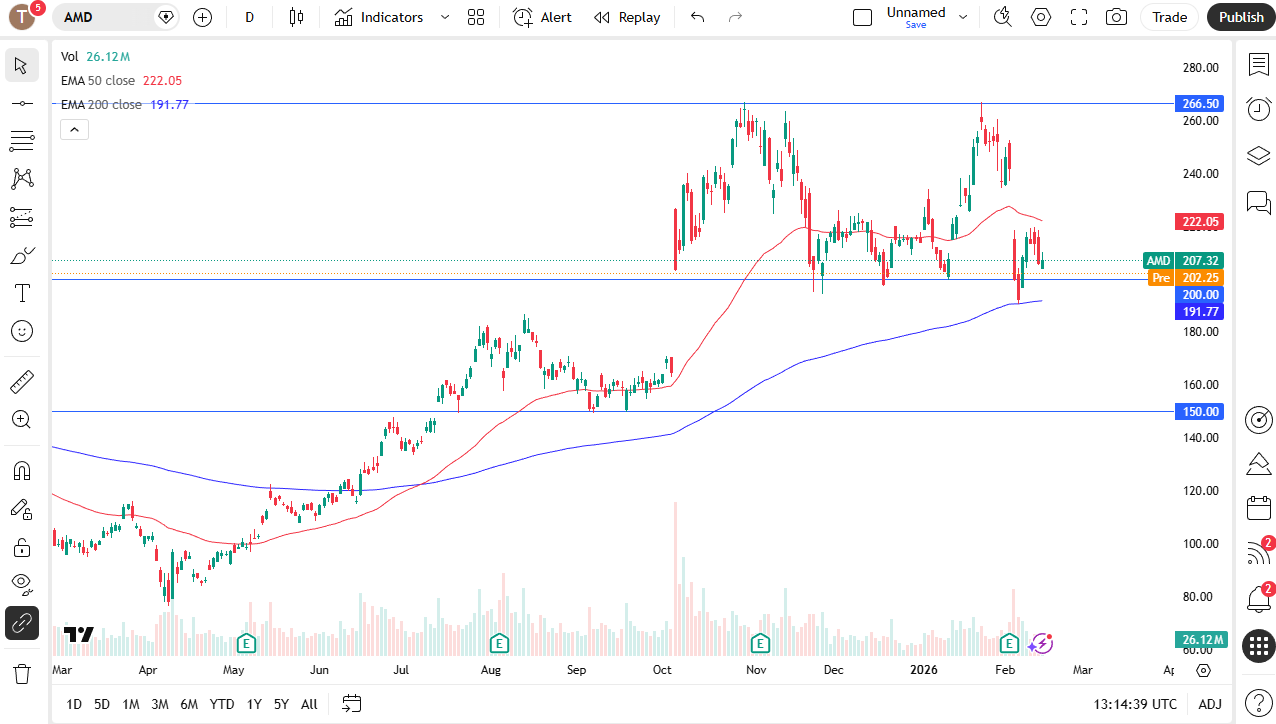This screenshot has width=1276, height=724.
Task: Open the alerts clock panel
Action: [1258, 110]
